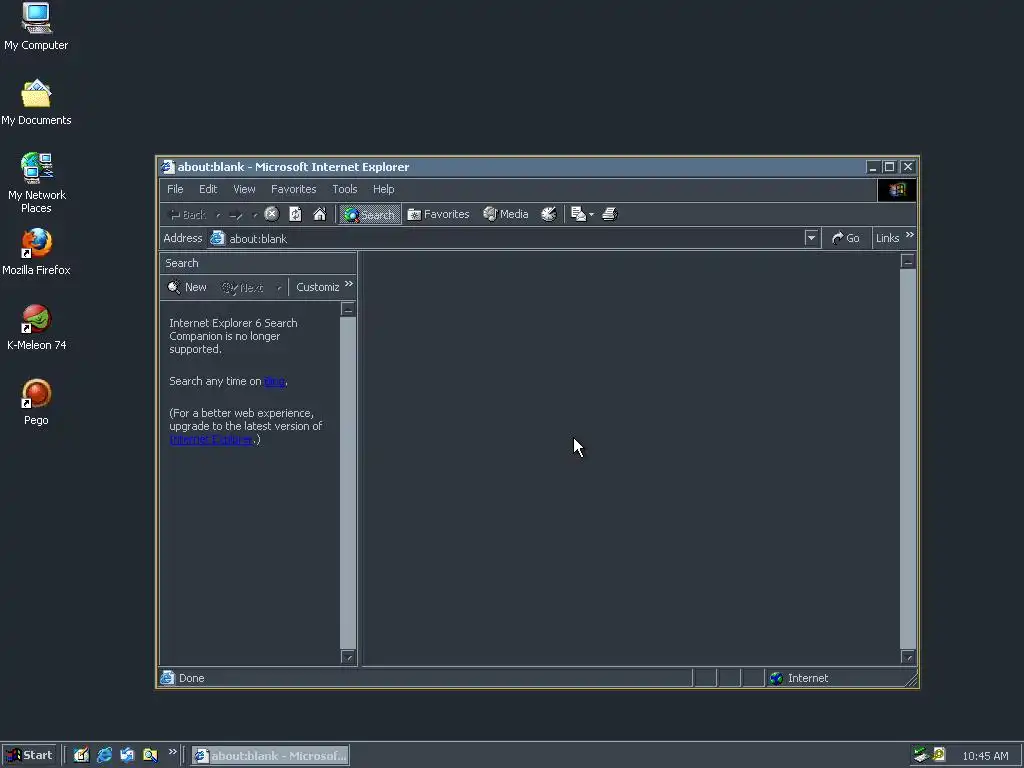
Task: Click the Go button
Action: point(845,238)
